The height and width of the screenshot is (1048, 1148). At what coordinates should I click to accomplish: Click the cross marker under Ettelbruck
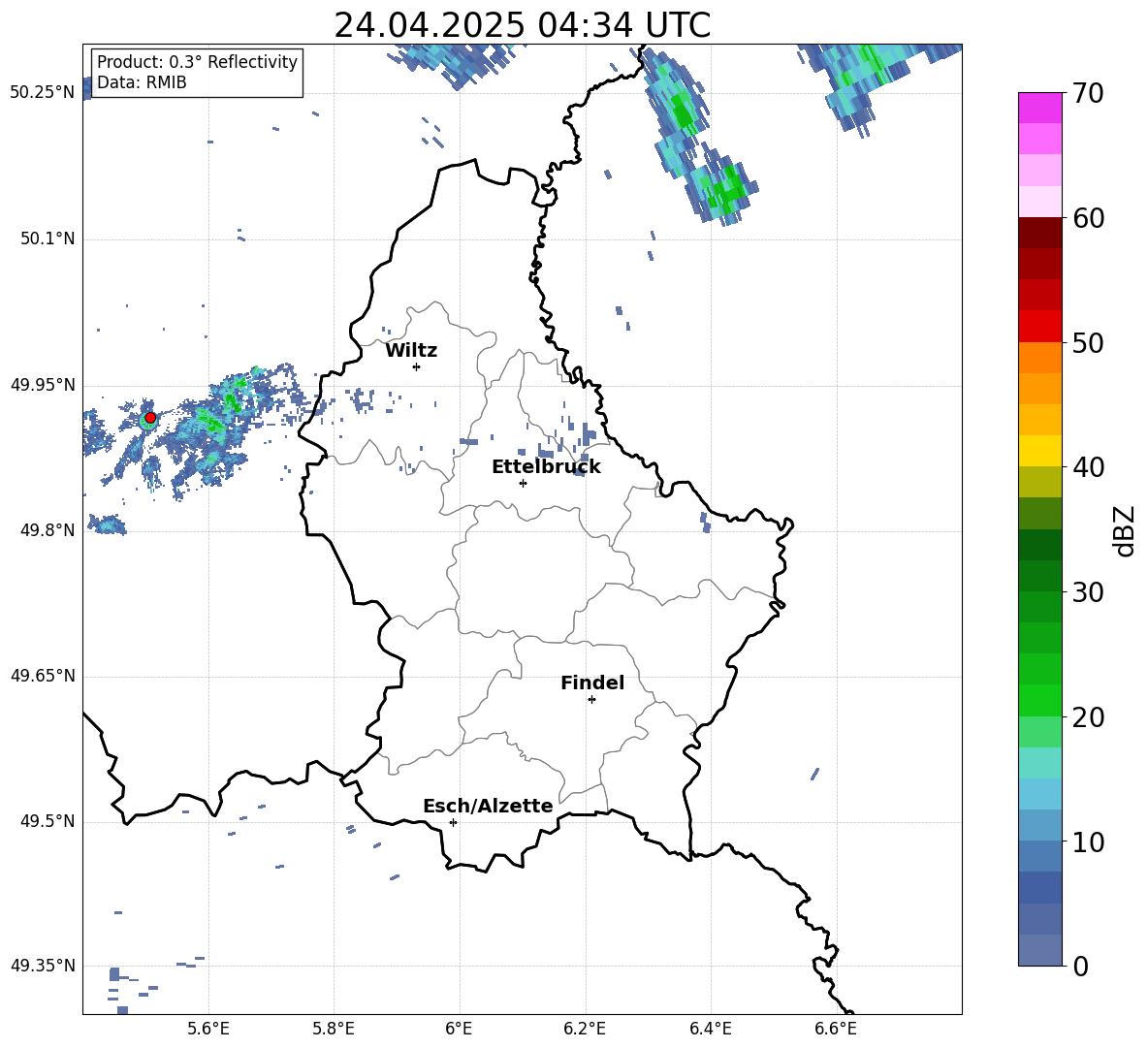523,483
